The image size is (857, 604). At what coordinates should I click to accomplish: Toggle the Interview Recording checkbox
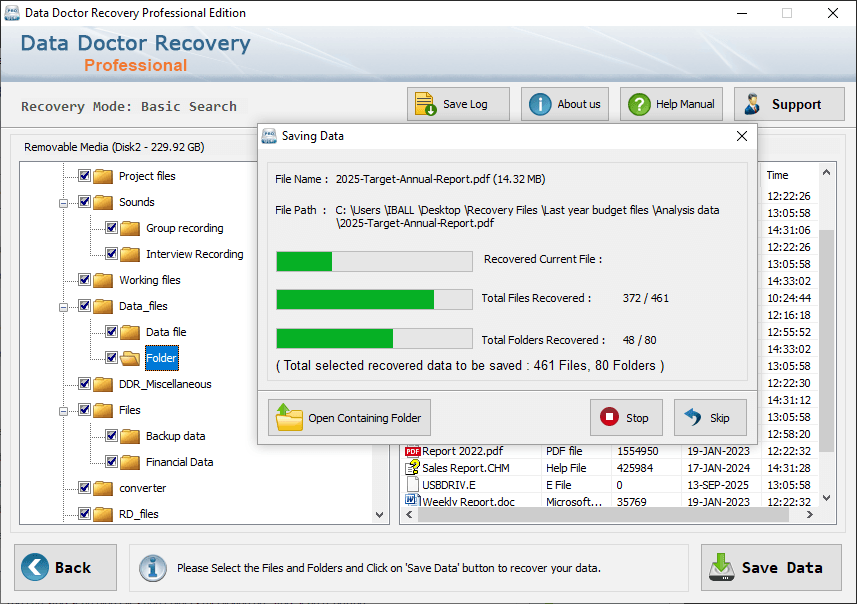111,254
